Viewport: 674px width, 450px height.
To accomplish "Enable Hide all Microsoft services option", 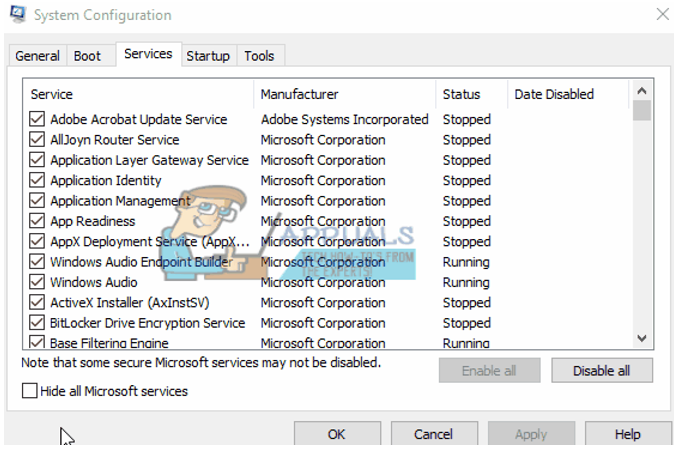I will point(31,391).
